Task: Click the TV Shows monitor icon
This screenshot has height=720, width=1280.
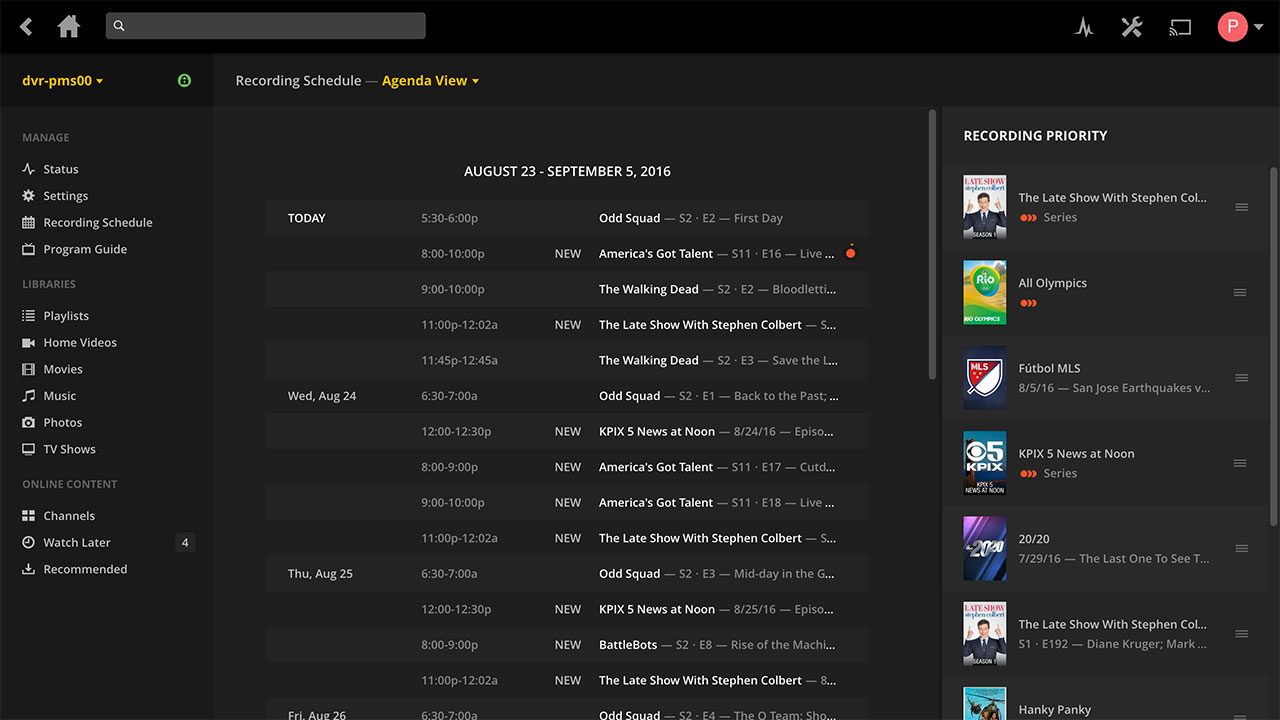Action: 29,449
